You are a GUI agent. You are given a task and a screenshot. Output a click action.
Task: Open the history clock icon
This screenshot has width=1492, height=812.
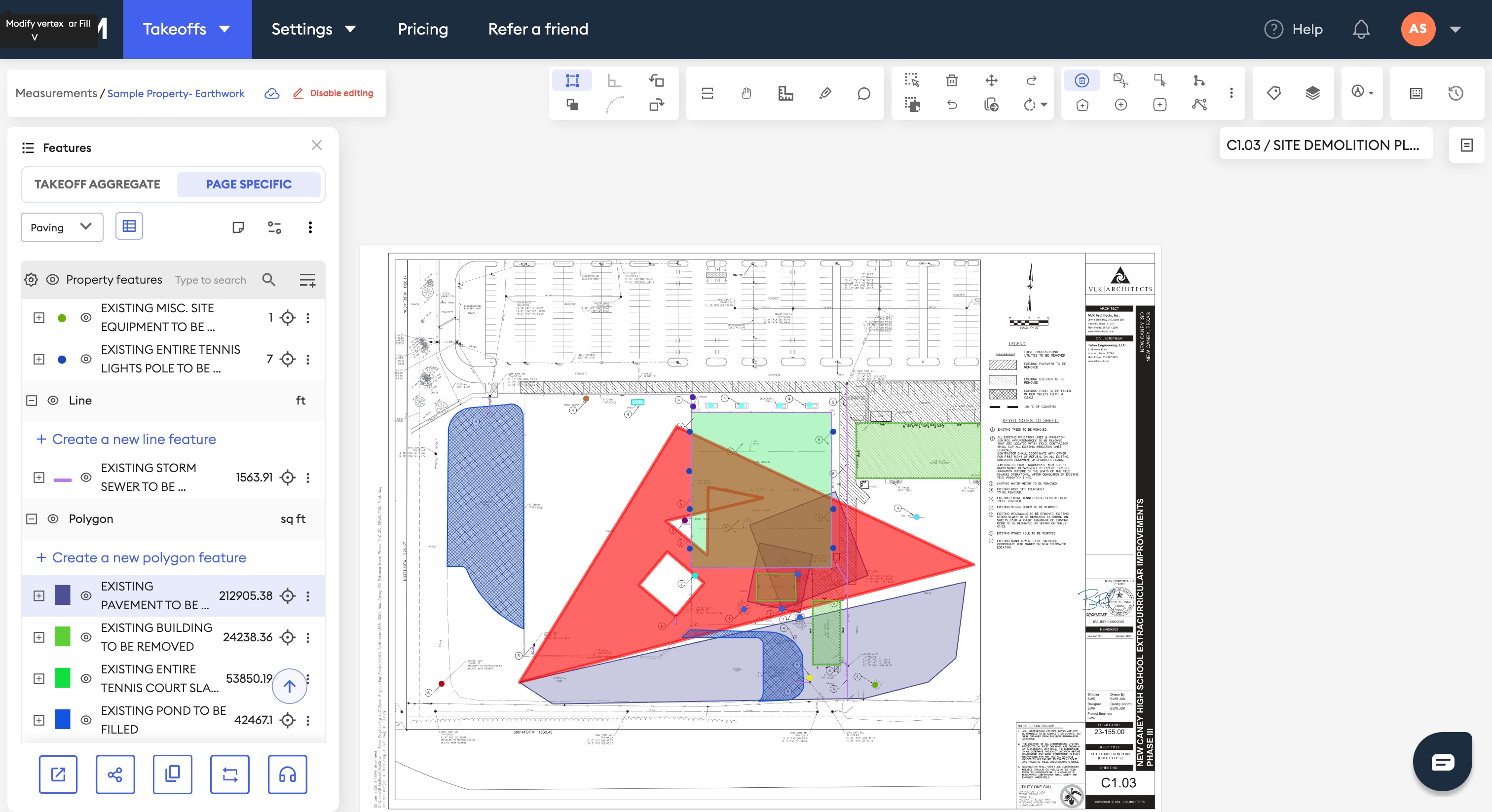(1455, 93)
